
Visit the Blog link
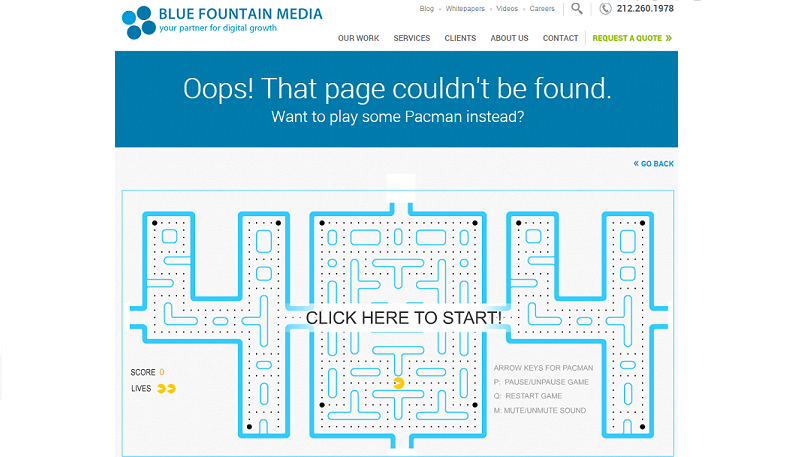click(x=427, y=9)
